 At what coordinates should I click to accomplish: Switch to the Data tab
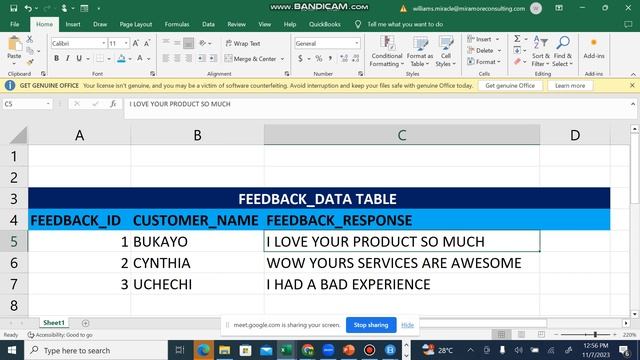208,24
